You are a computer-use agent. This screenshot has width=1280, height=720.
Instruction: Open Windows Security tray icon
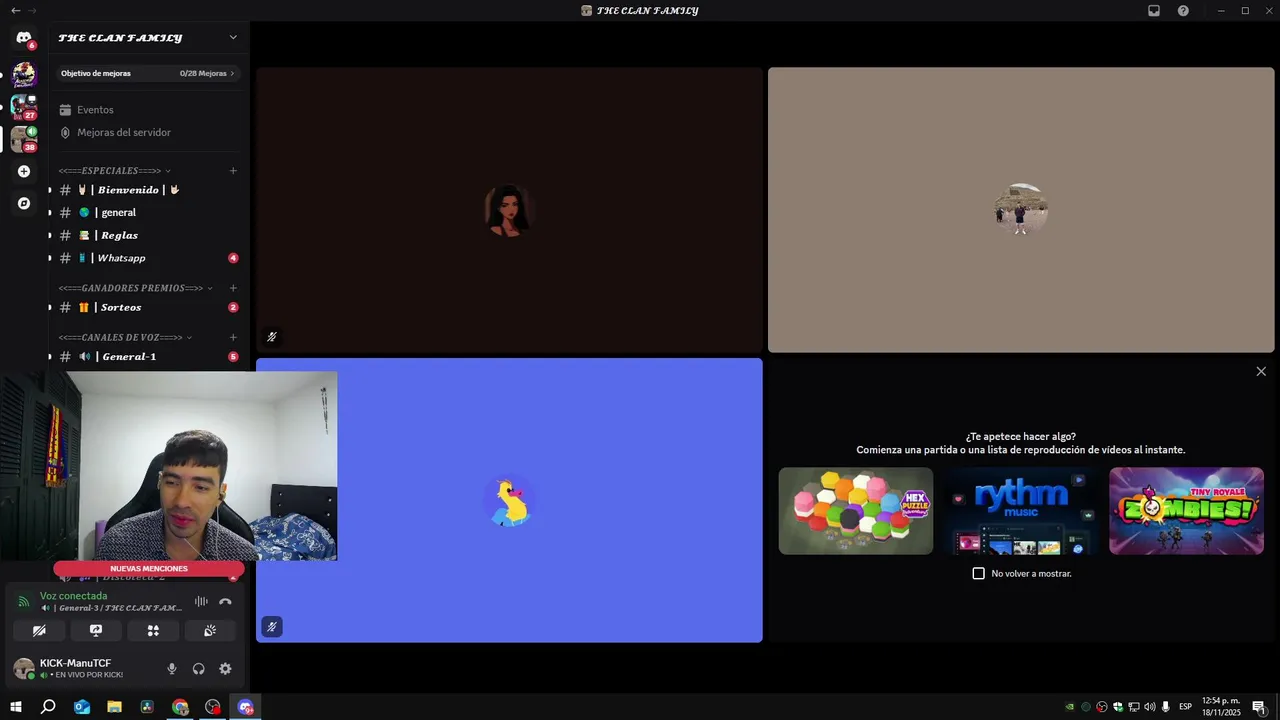1118,707
